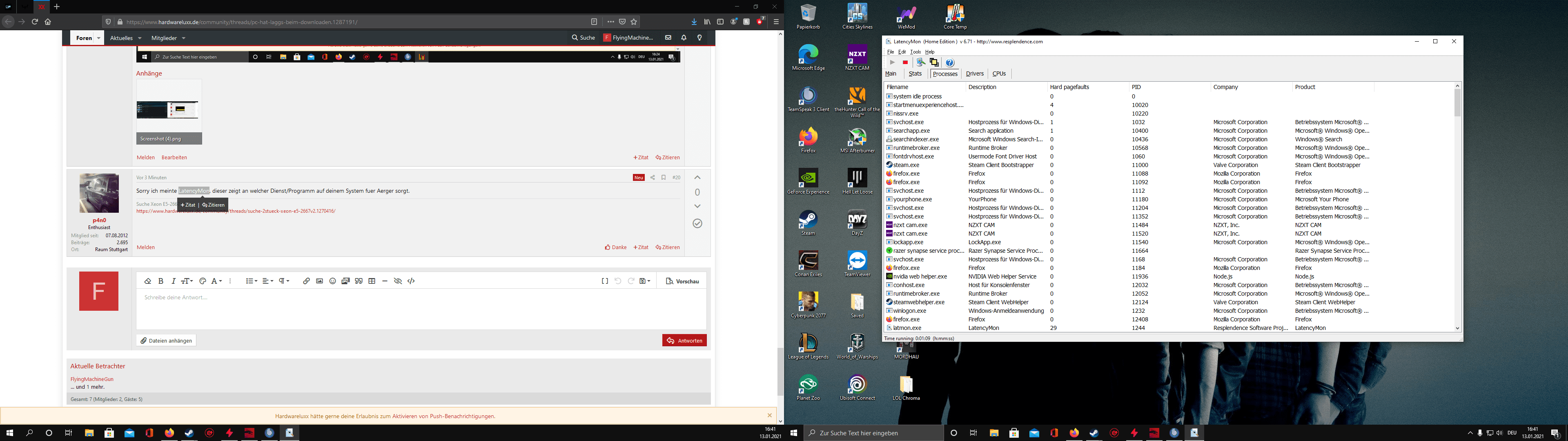
Task: Click the red Stop monitoring button in LatencyMon
Action: 905,63
